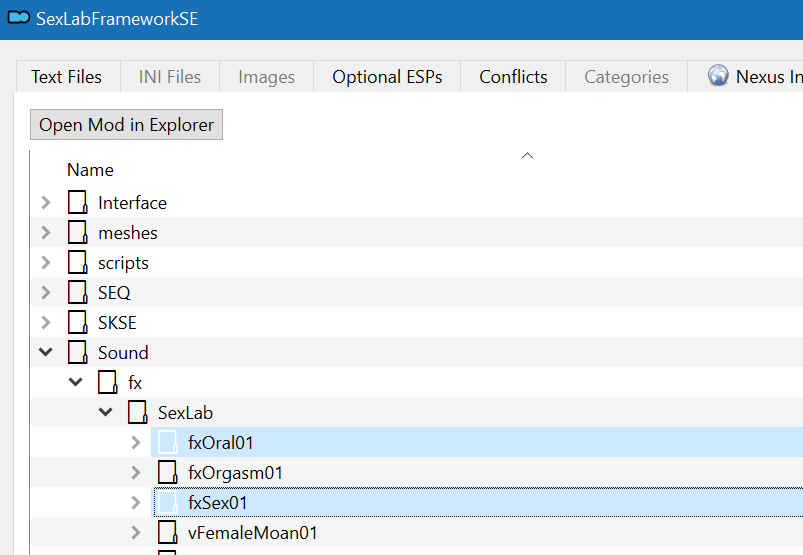Open the Nexus Info tab

(746, 77)
